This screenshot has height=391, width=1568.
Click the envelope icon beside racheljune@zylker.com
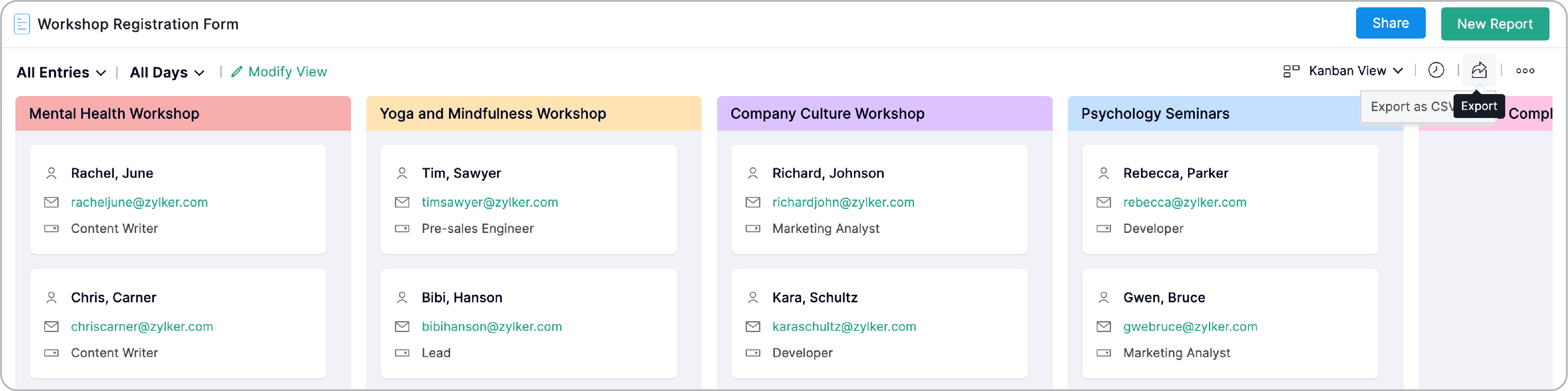pos(52,202)
